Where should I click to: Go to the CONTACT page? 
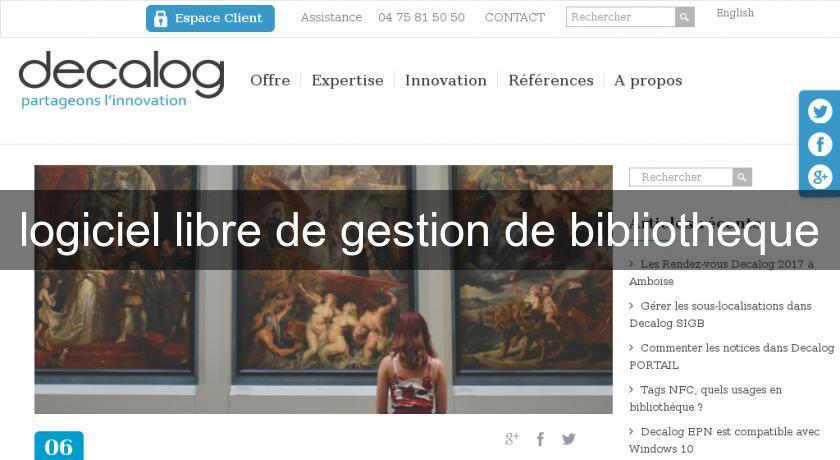click(515, 18)
